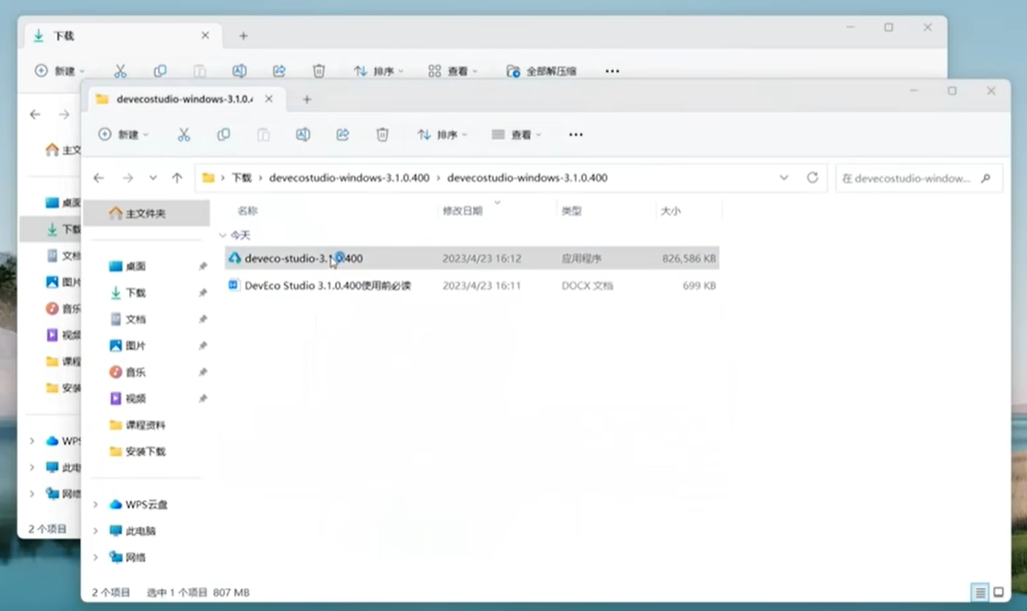The image size is (1027, 611).
Task: Close the 下载 tab in back window
Action: click(x=205, y=35)
